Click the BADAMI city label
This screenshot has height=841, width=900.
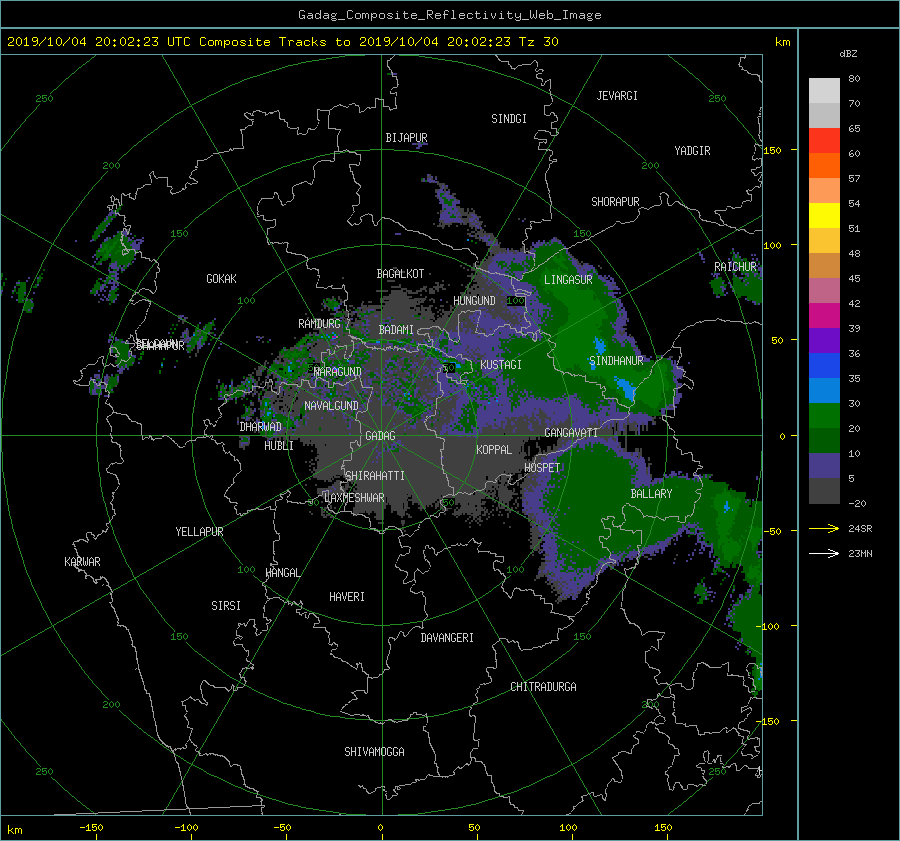(396, 330)
